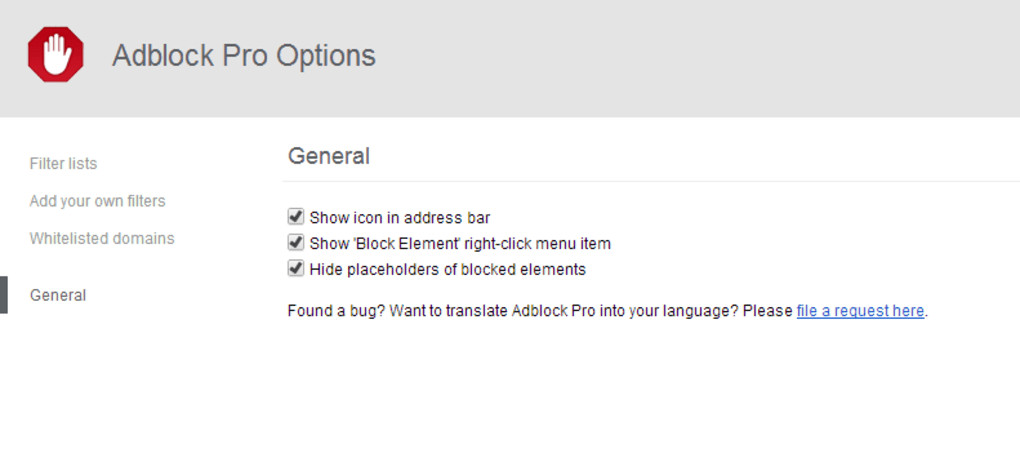
Task: Uncheck the "Show icon in address bar" checkbox
Action: click(x=295, y=216)
